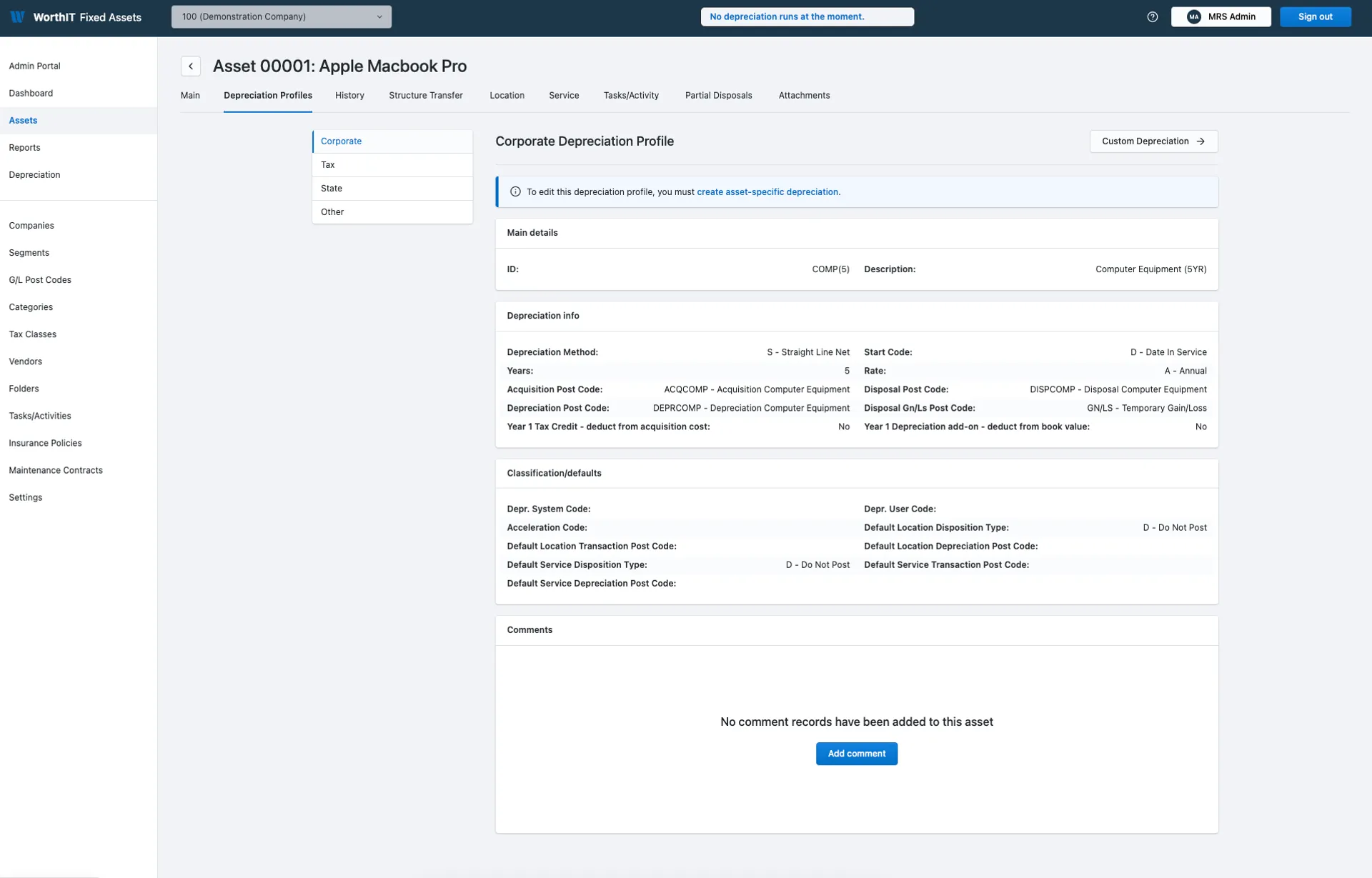Open the Assets section in the sidebar
Screen dimensions: 1372x878
(23, 120)
